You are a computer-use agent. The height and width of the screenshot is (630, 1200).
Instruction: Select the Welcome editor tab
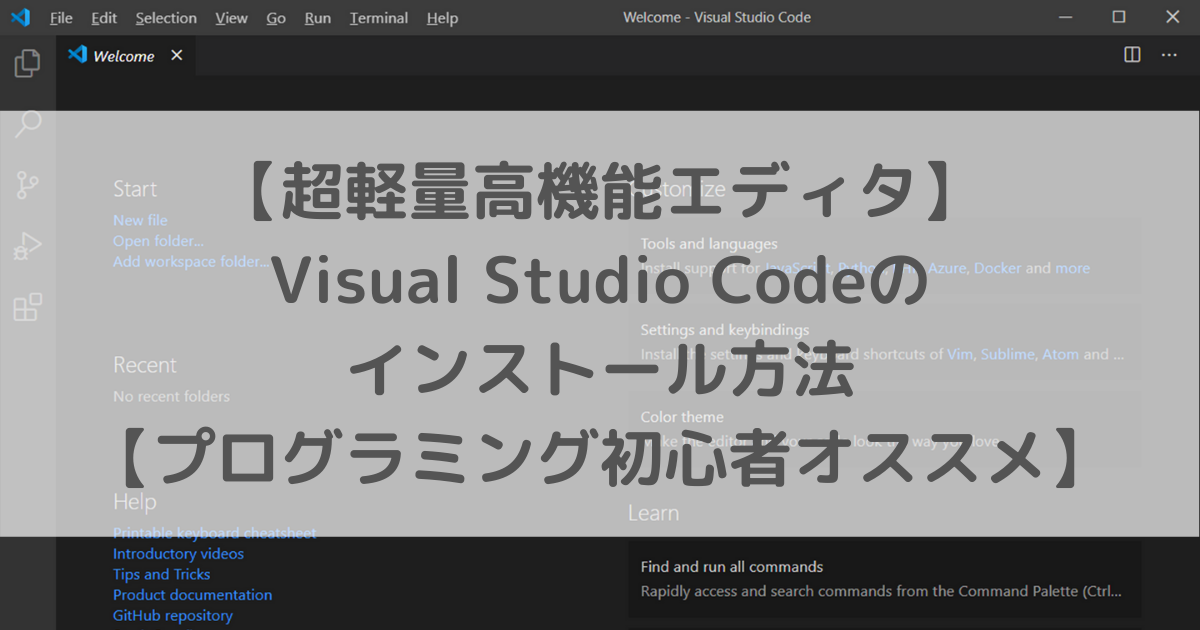coord(126,56)
